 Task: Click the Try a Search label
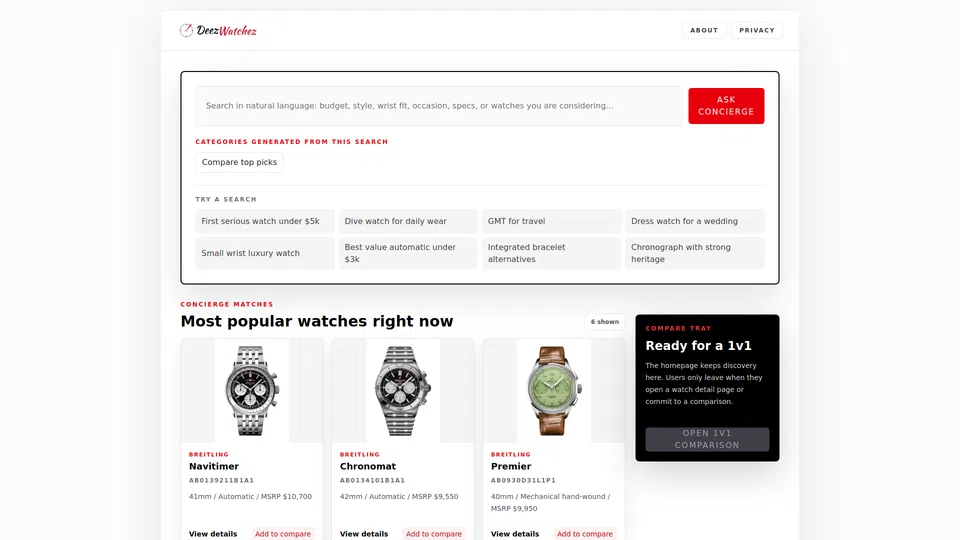(x=226, y=200)
